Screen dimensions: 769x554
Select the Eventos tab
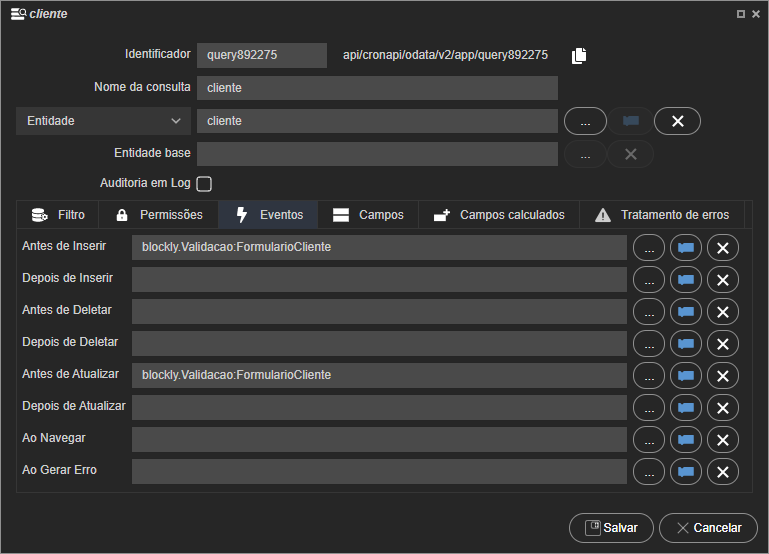269,215
